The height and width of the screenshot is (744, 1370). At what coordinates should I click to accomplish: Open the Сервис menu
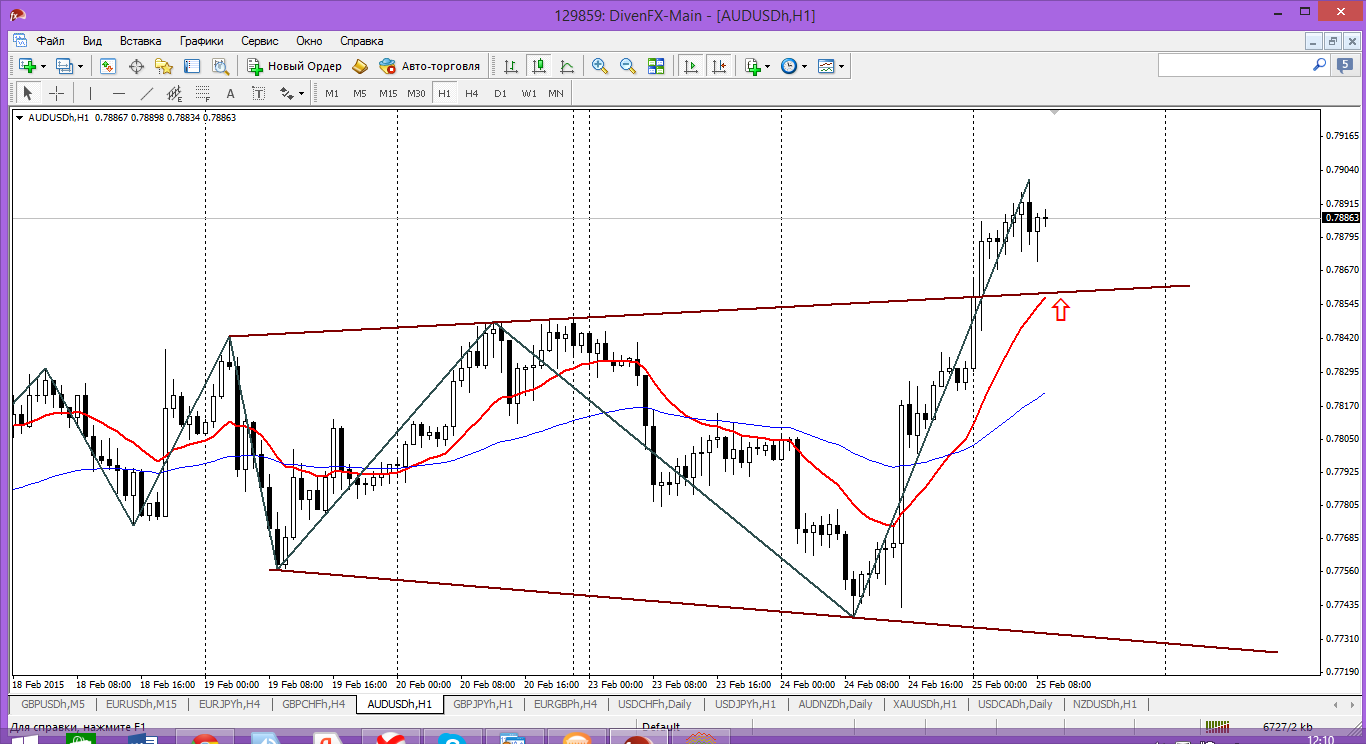tap(260, 41)
